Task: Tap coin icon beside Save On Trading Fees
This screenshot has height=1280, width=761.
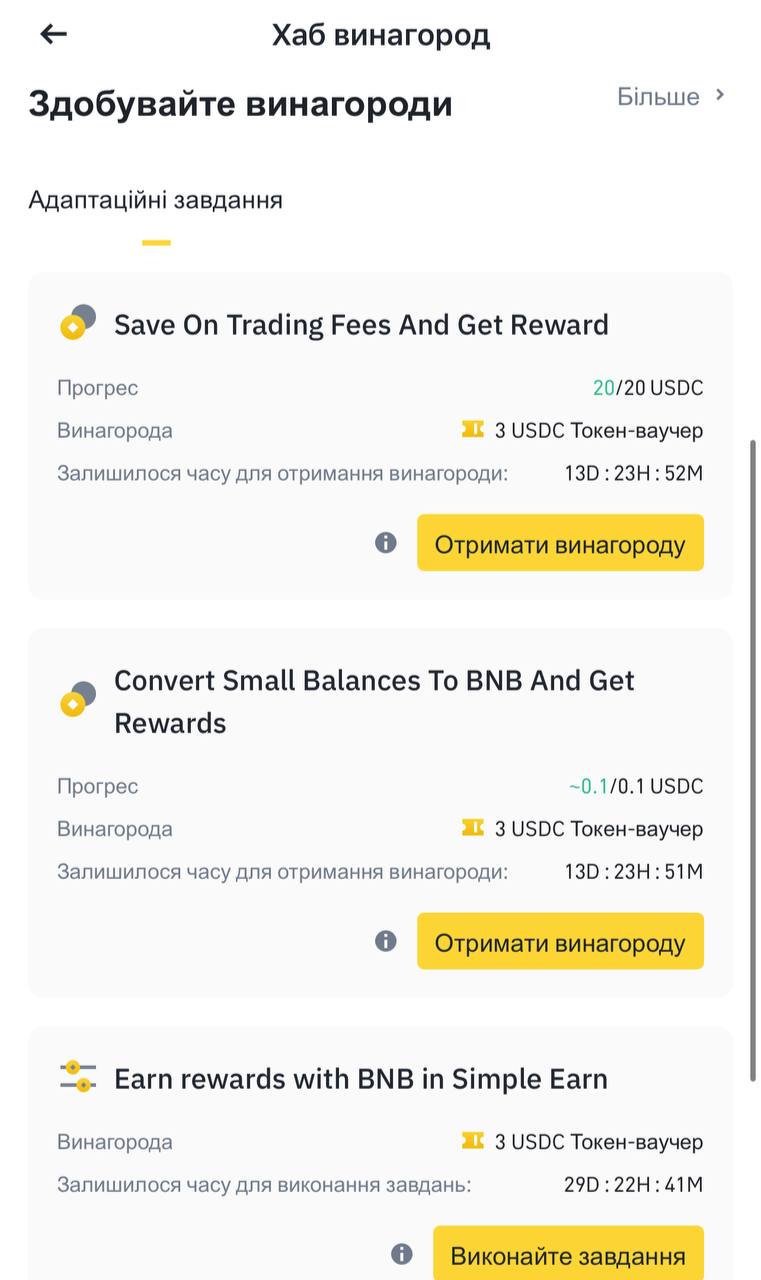Action: pyautogui.click(x=78, y=323)
